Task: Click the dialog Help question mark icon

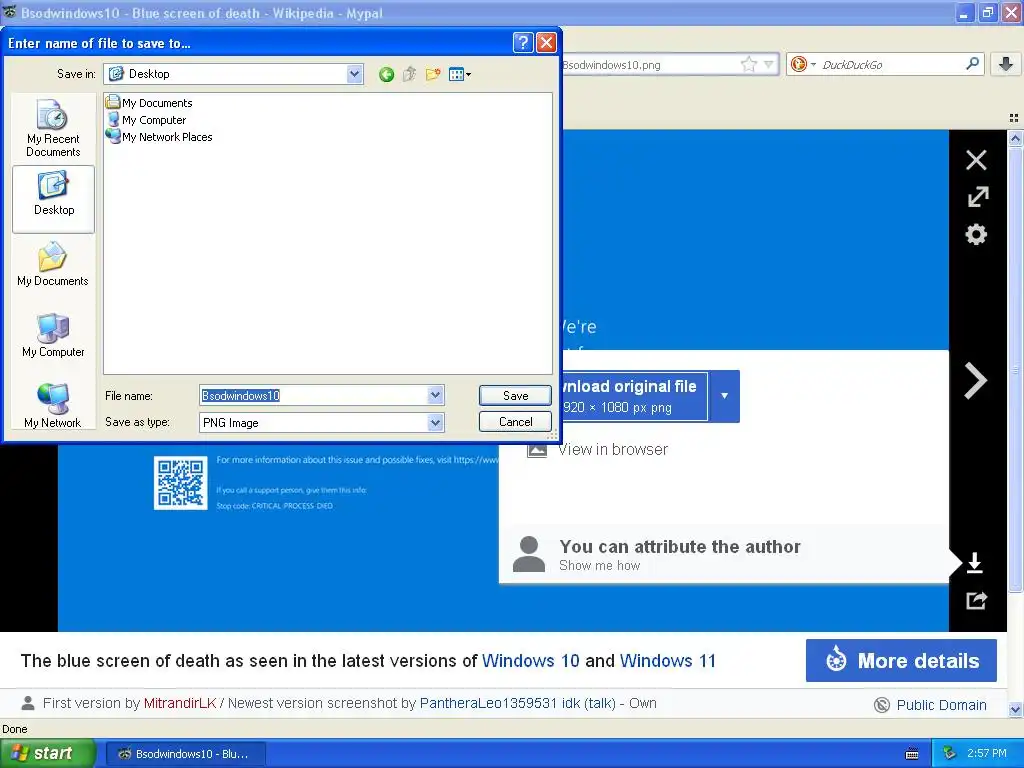Action: click(x=523, y=43)
